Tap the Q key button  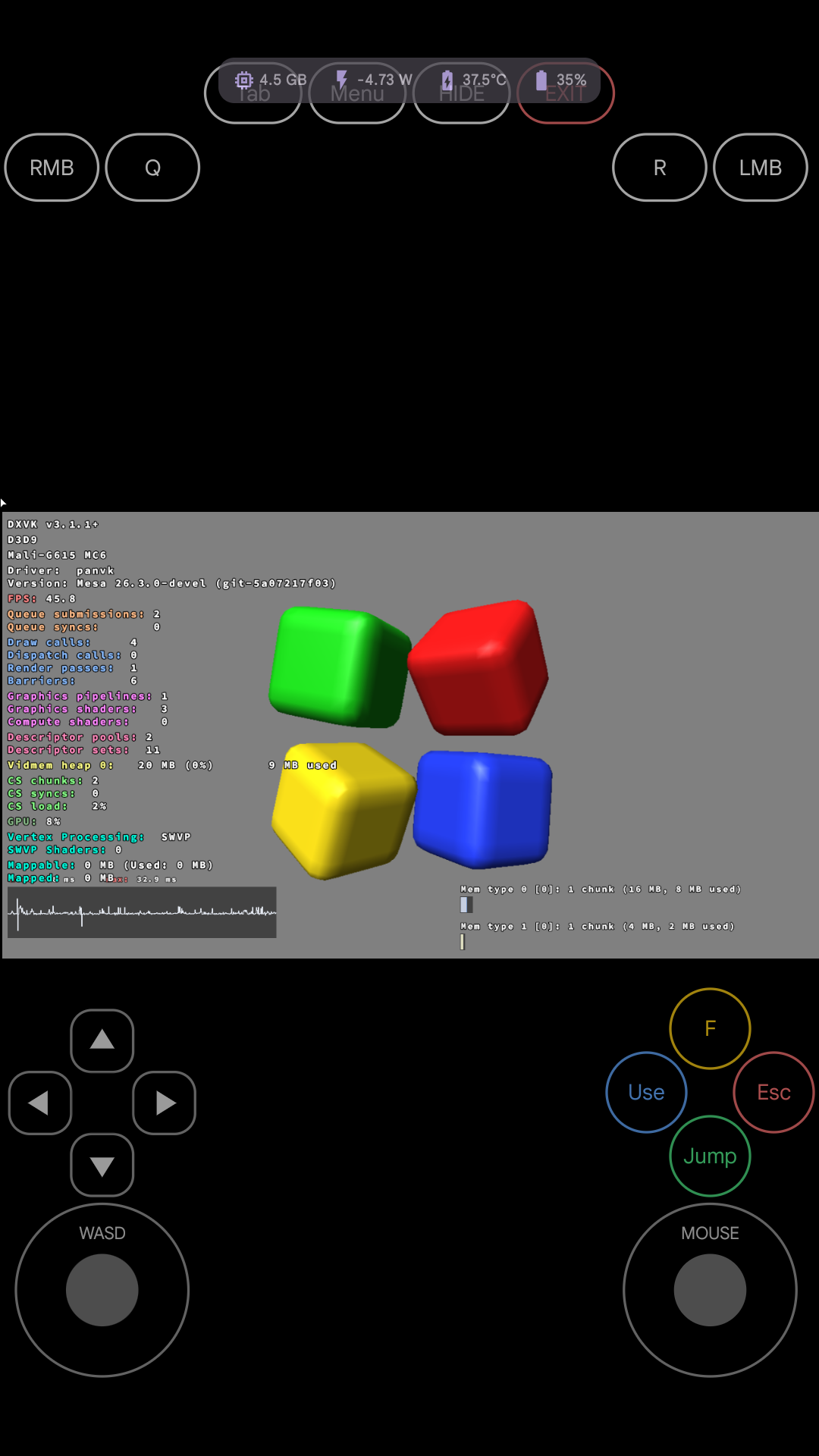point(152,168)
